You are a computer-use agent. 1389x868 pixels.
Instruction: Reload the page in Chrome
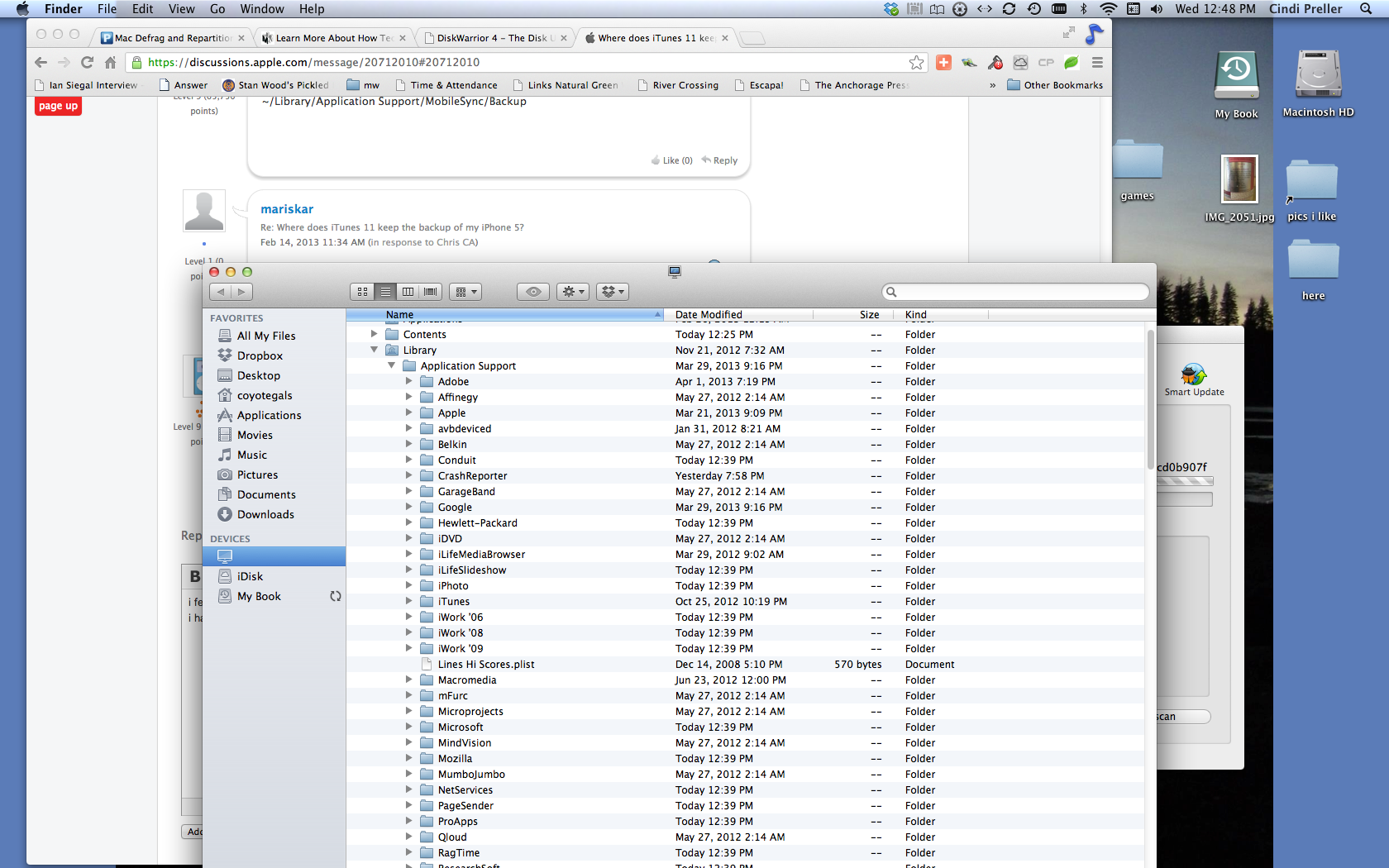[87, 62]
